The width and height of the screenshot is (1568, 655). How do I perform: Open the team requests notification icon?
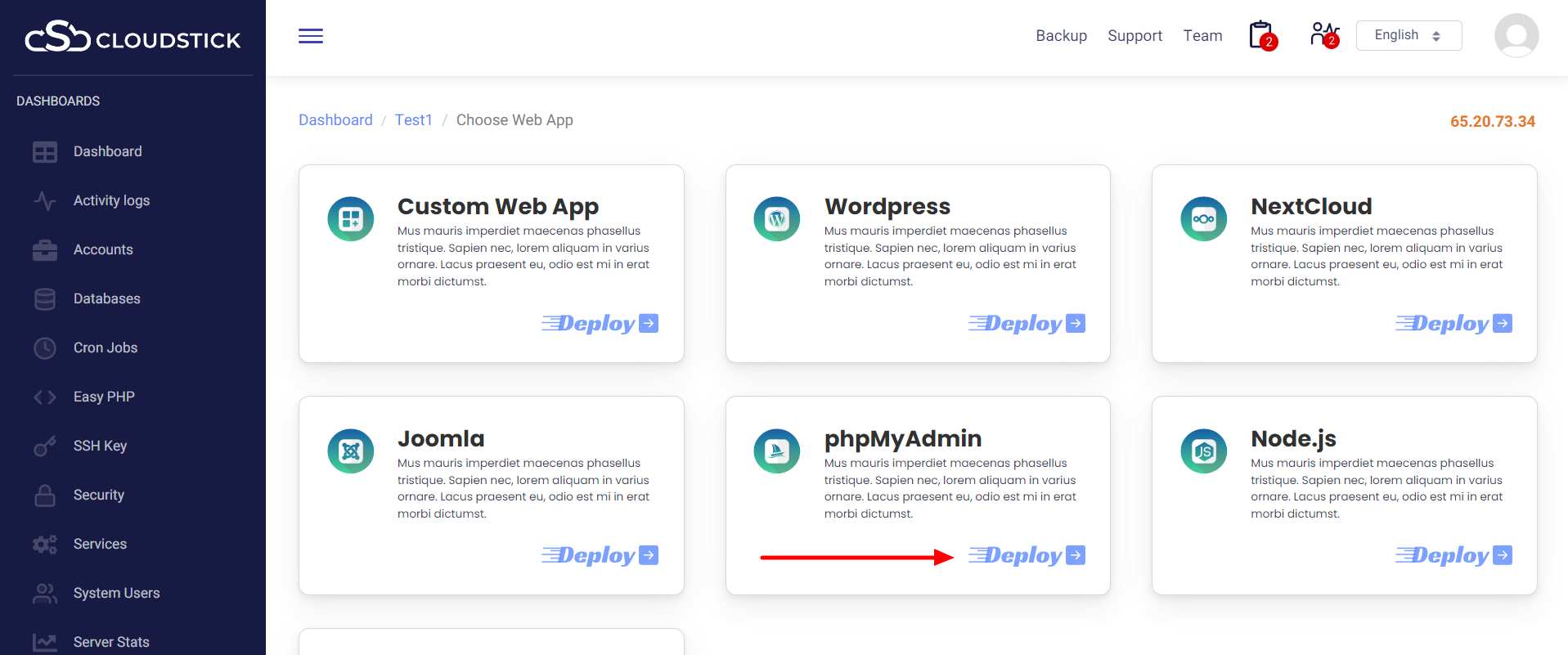click(x=1323, y=34)
